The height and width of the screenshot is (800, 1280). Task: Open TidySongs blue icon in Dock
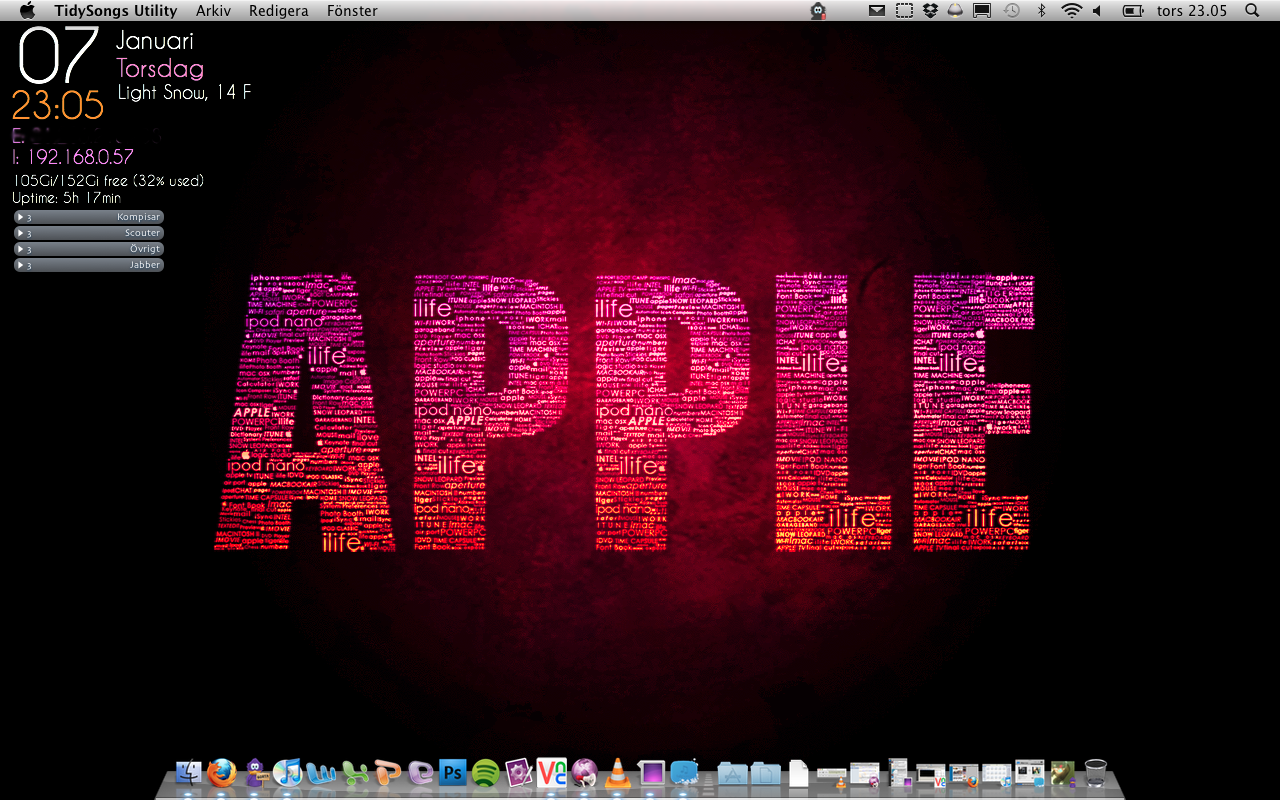(684, 772)
